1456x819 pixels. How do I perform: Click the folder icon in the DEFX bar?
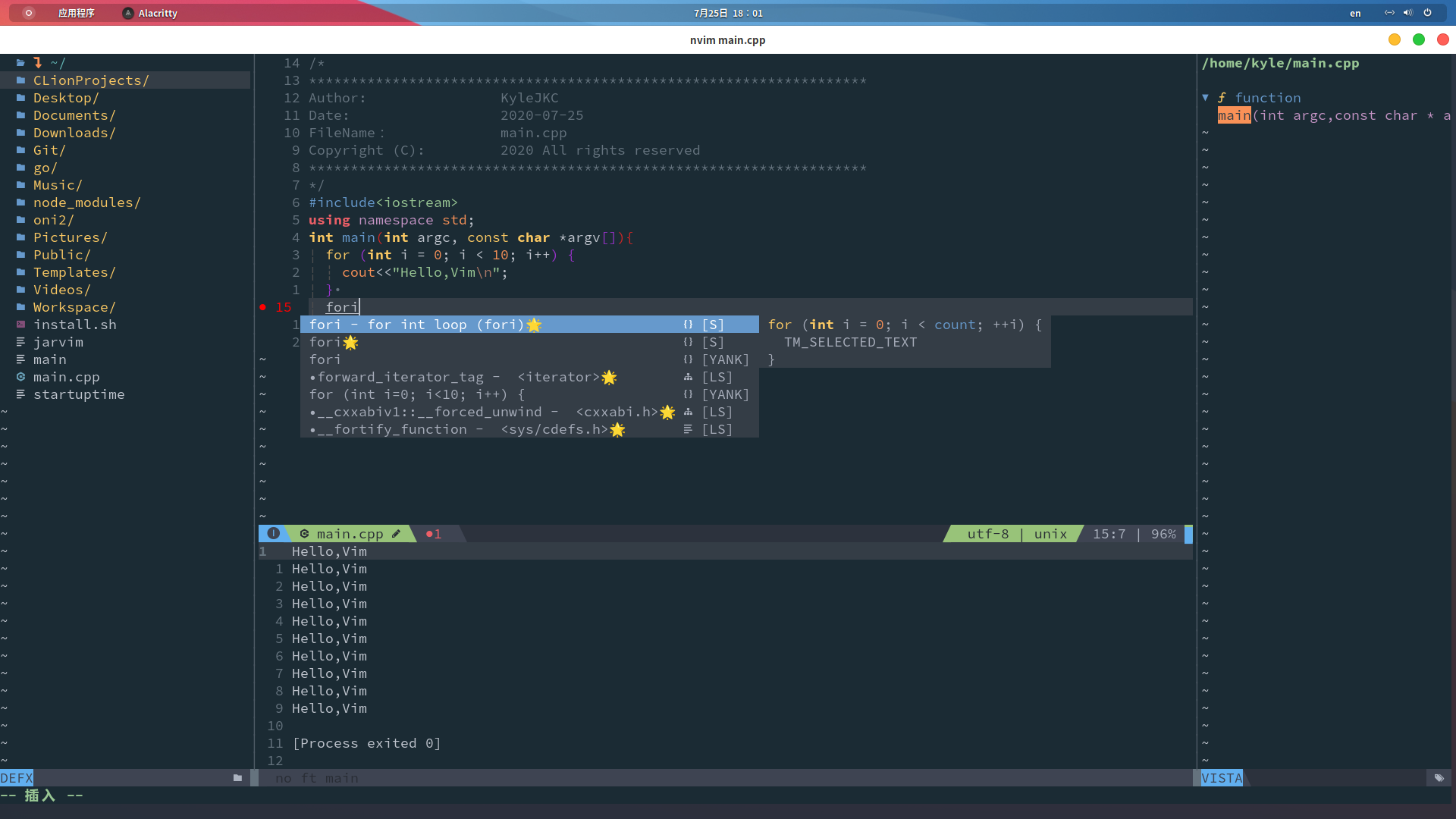237,778
